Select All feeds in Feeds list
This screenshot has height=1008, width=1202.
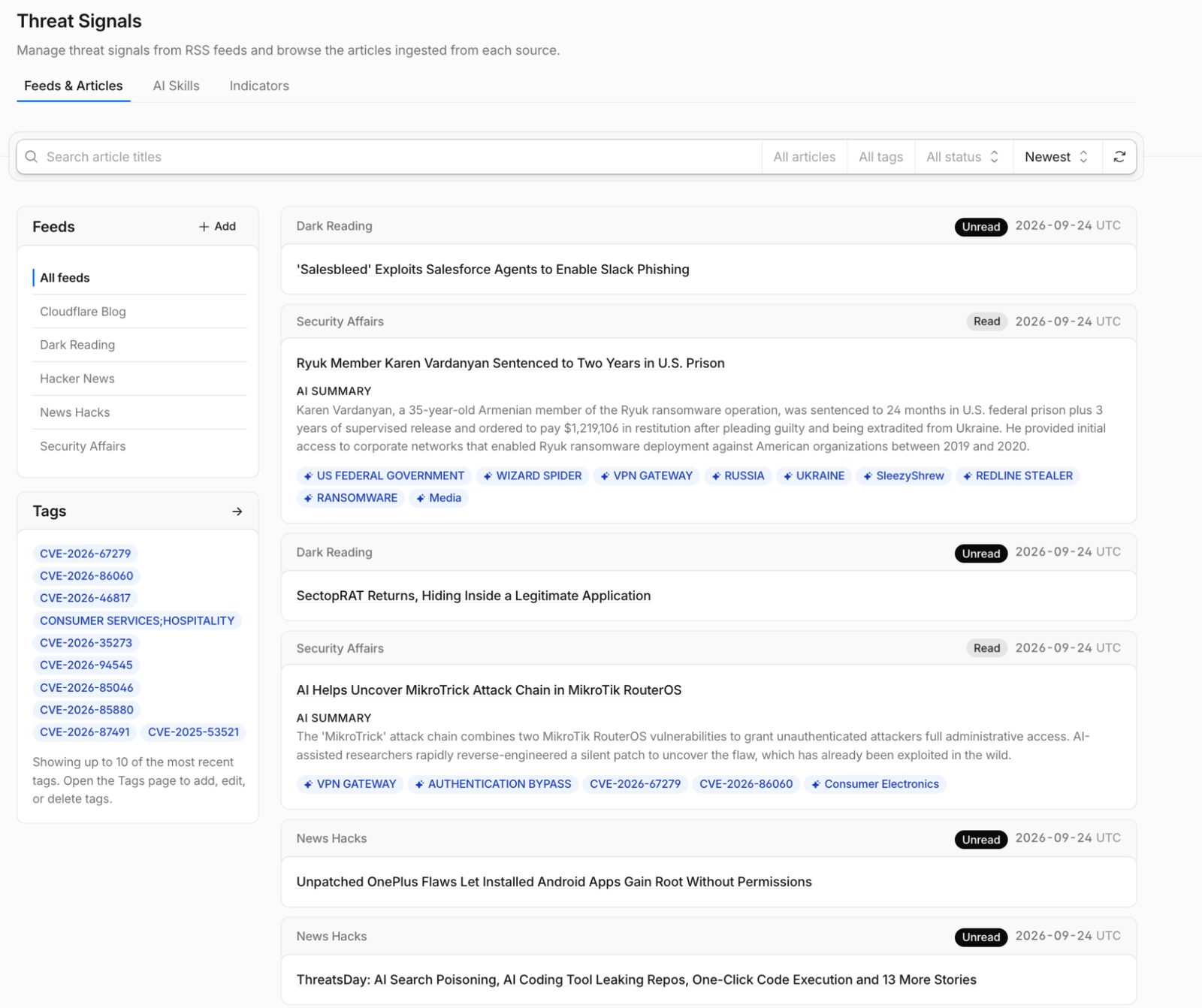[x=140, y=278]
